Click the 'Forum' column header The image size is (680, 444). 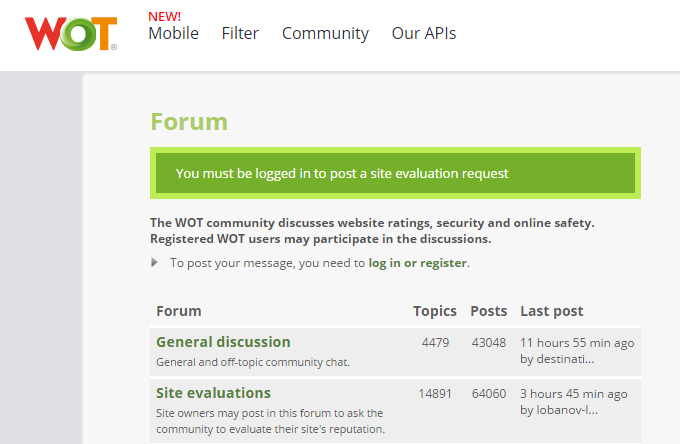pos(179,311)
